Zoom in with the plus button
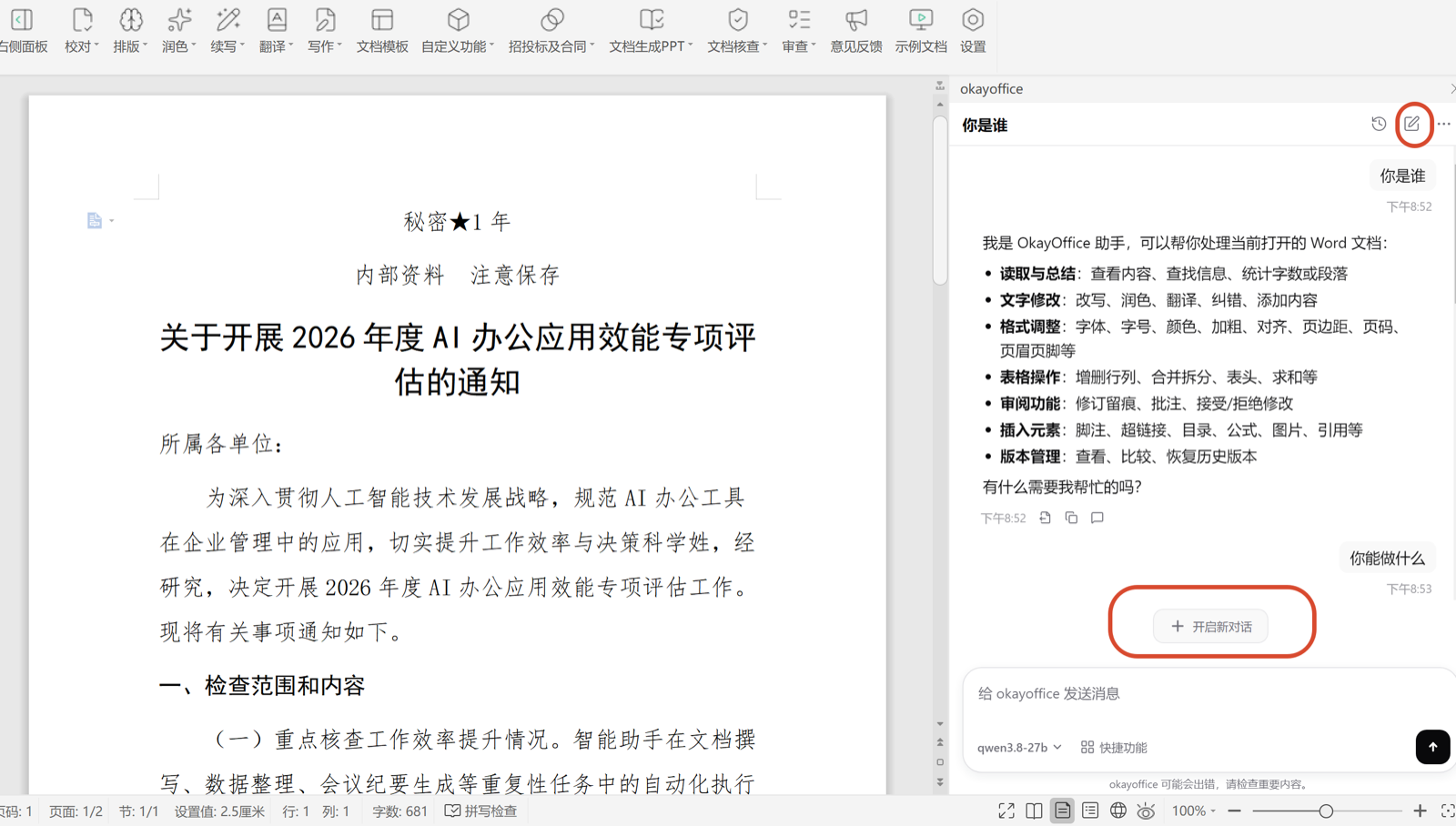This screenshot has height=826, width=1456. coord(1420,811)
